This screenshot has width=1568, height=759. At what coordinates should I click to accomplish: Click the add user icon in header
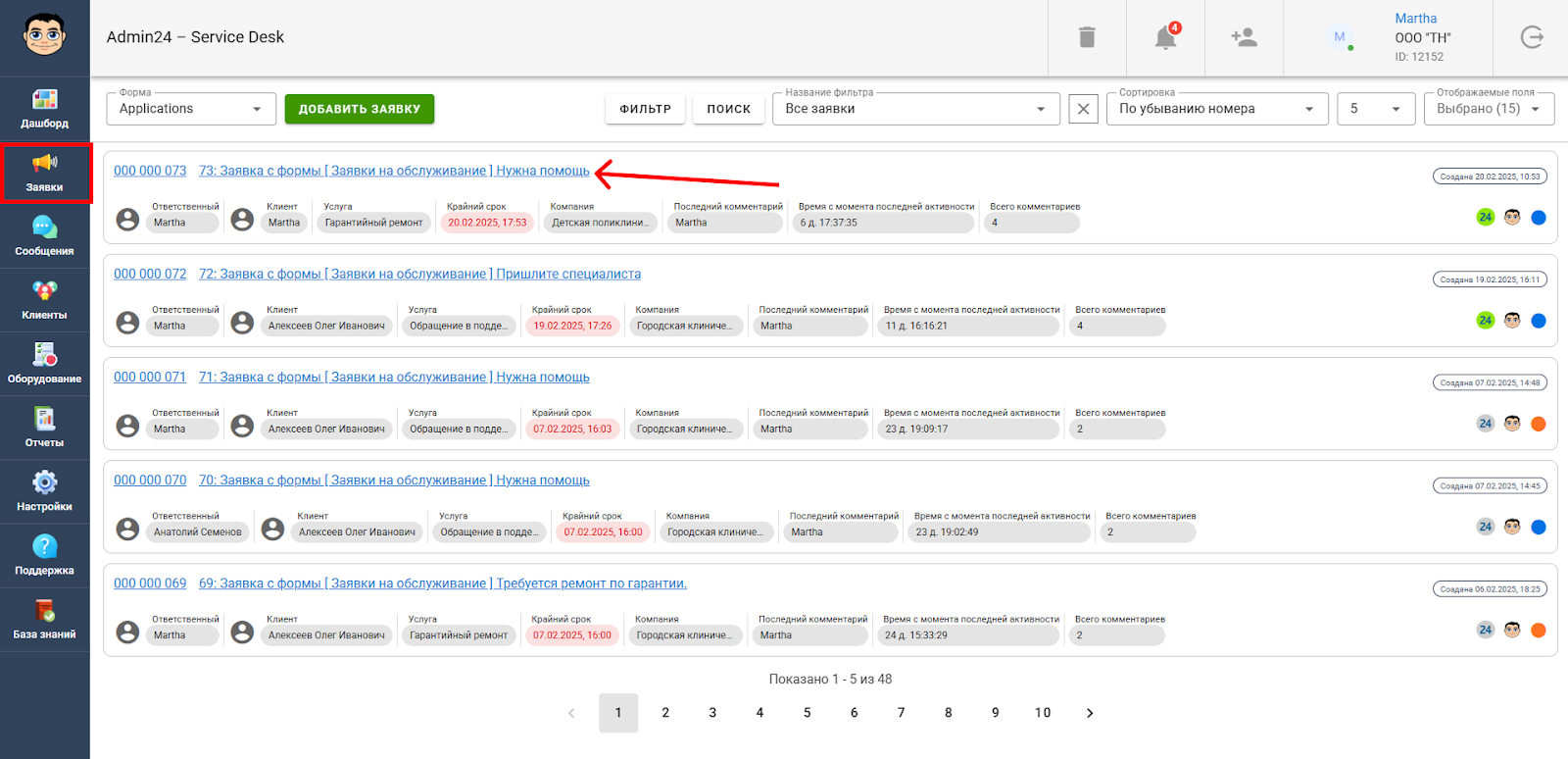[x=1244, y=37]
